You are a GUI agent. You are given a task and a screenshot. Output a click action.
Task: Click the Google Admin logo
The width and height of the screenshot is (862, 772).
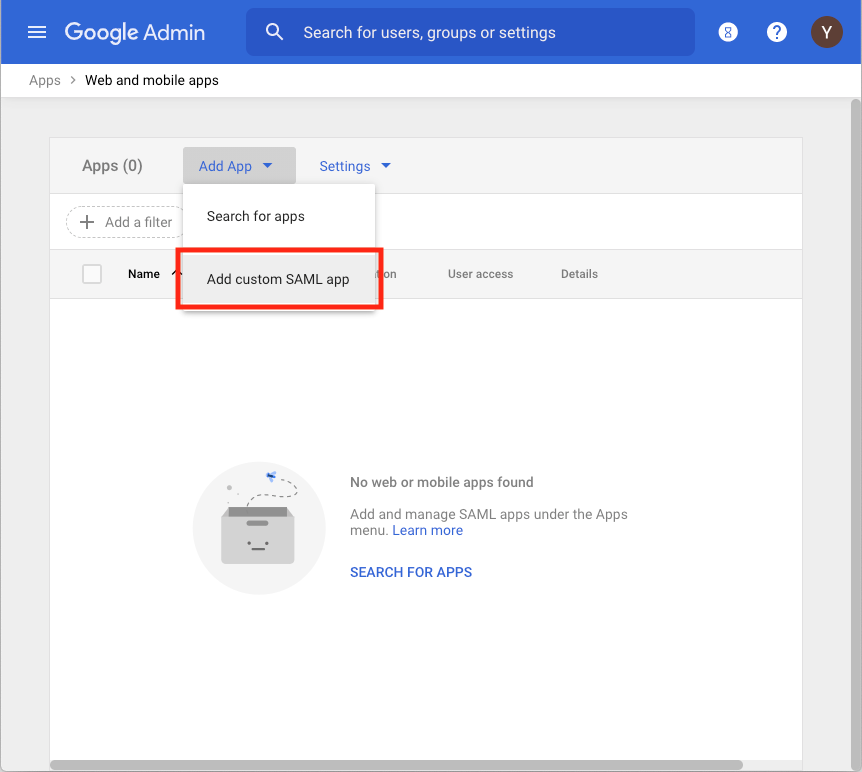[x=135, y=32]
